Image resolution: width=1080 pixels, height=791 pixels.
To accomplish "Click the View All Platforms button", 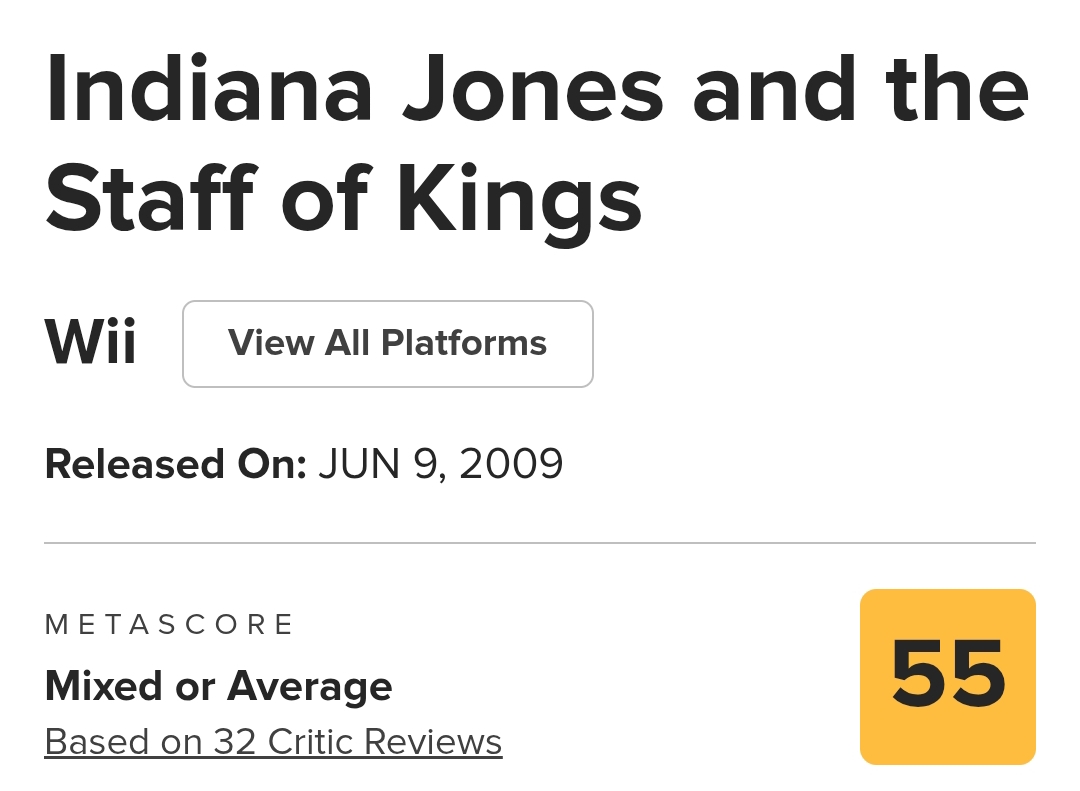I will (387, 343).
